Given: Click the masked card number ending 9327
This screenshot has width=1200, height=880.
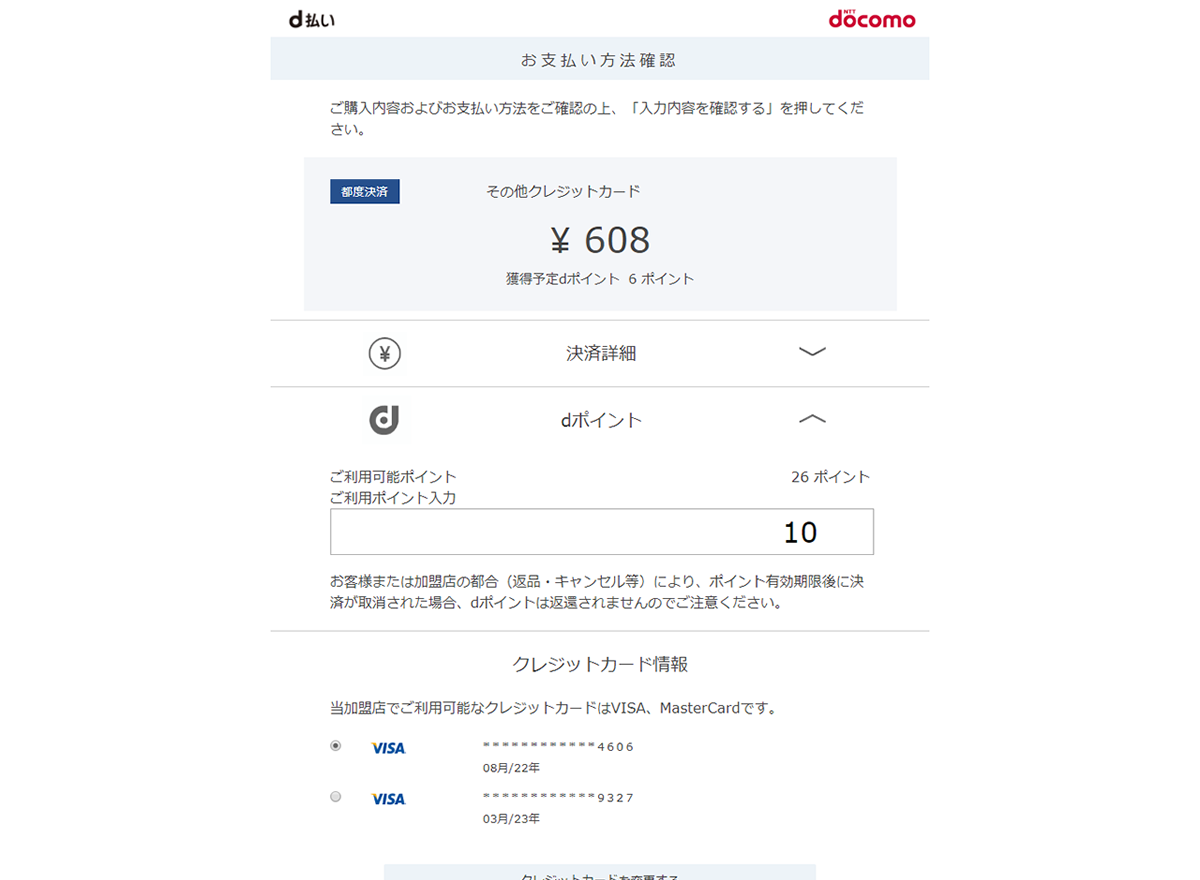Looking at the screenshot, I should [x=559, y=797].
